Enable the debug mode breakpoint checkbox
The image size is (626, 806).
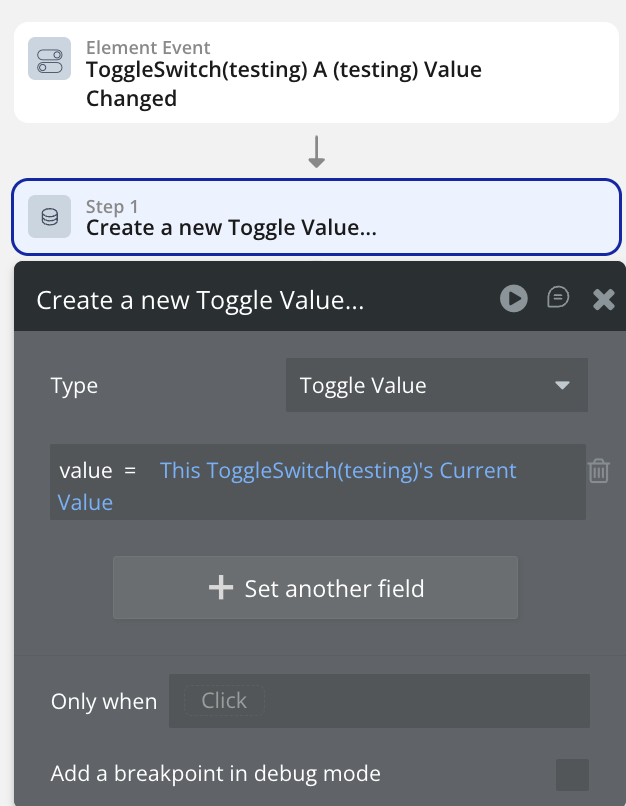[572, 774]
